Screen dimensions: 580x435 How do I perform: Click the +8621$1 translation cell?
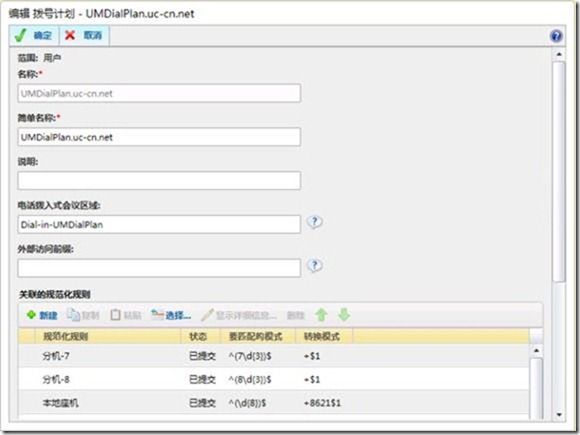point(322,403)
